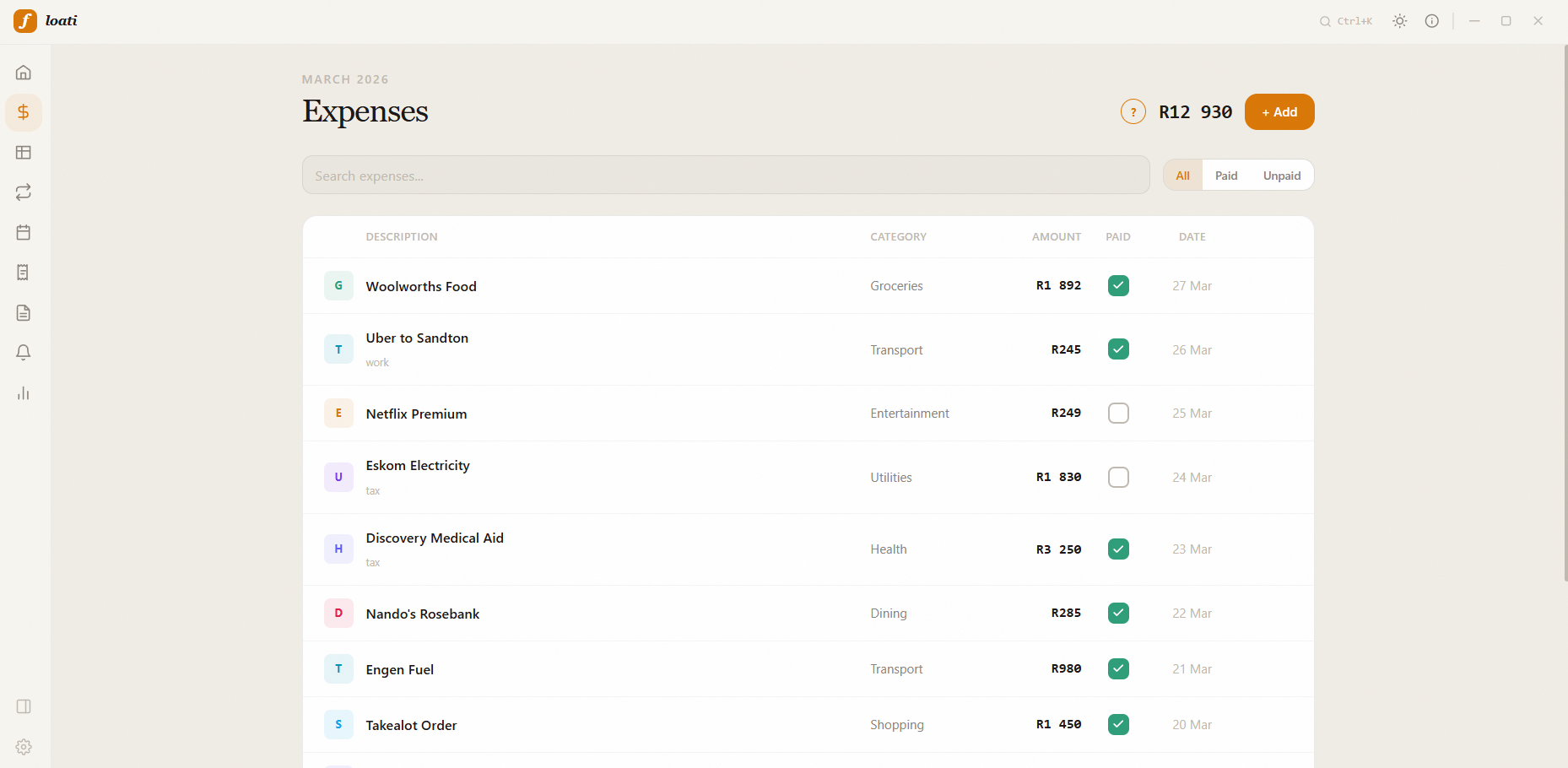The height and width of the screenshot is (768, 1568).
Task: Uncheck paid for Takealot Order
Action: 1118,724
